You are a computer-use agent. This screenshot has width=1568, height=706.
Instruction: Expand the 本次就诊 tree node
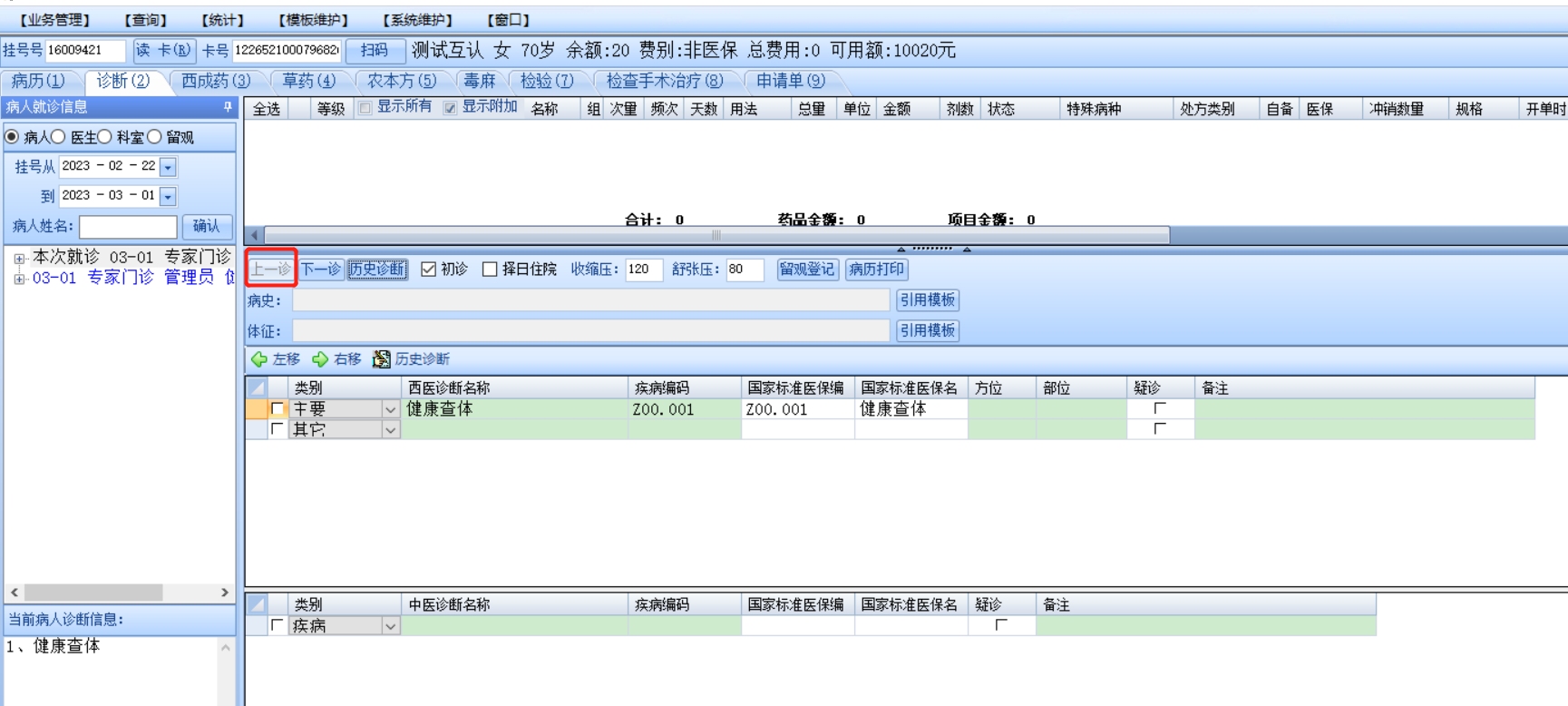[19, 259]
